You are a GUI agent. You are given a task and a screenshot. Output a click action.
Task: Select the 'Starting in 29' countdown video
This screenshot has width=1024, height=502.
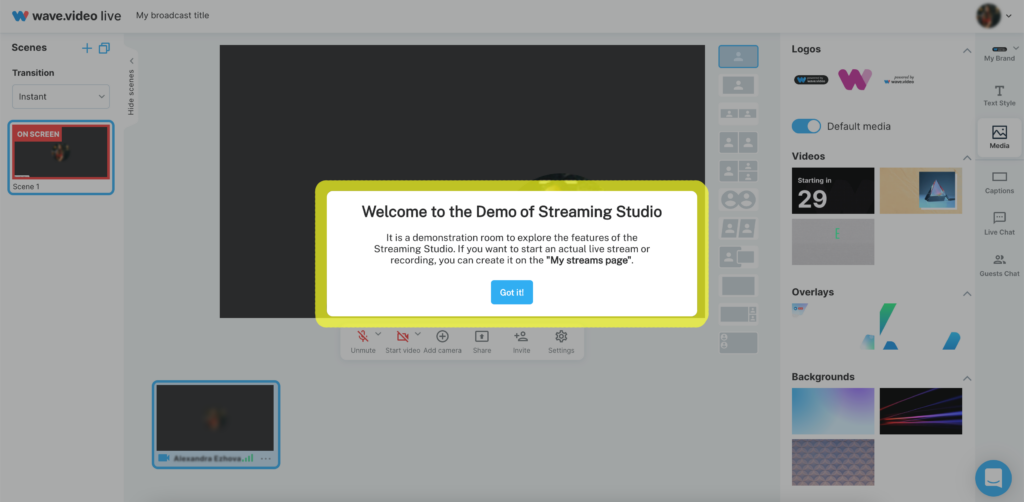pos(833,191)
